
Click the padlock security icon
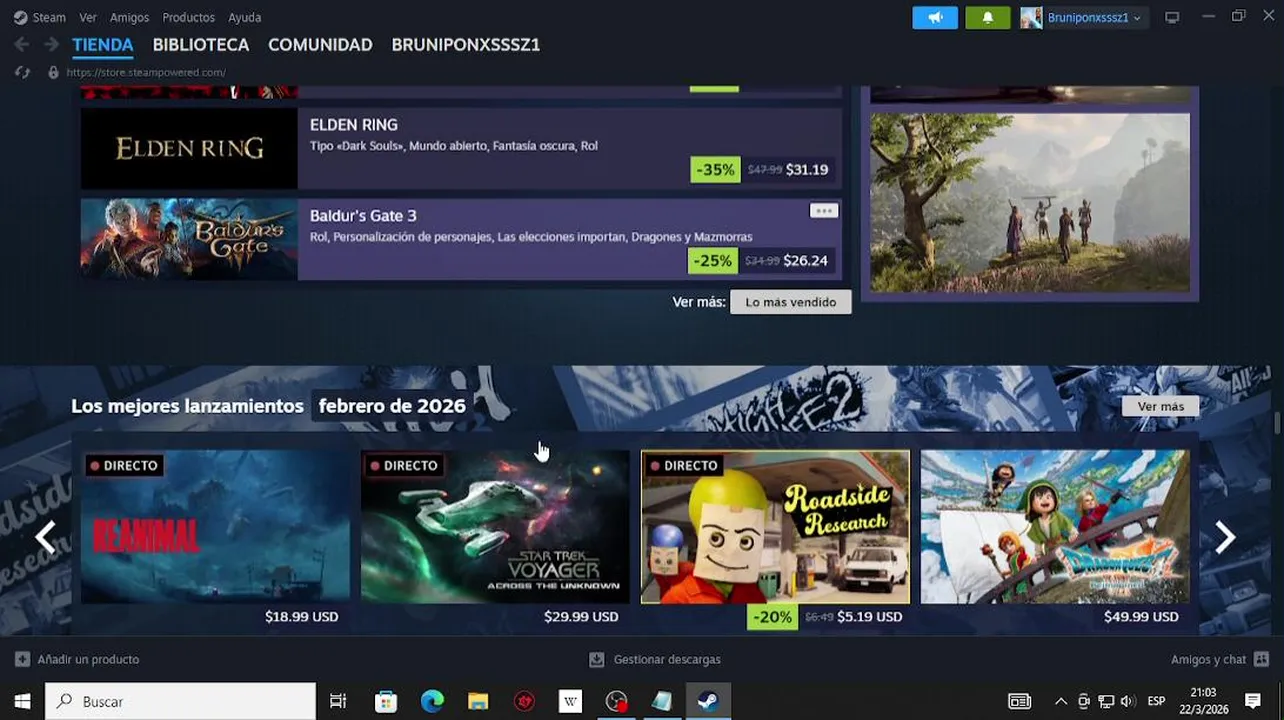pyautogui.click(x=53, y=72)
